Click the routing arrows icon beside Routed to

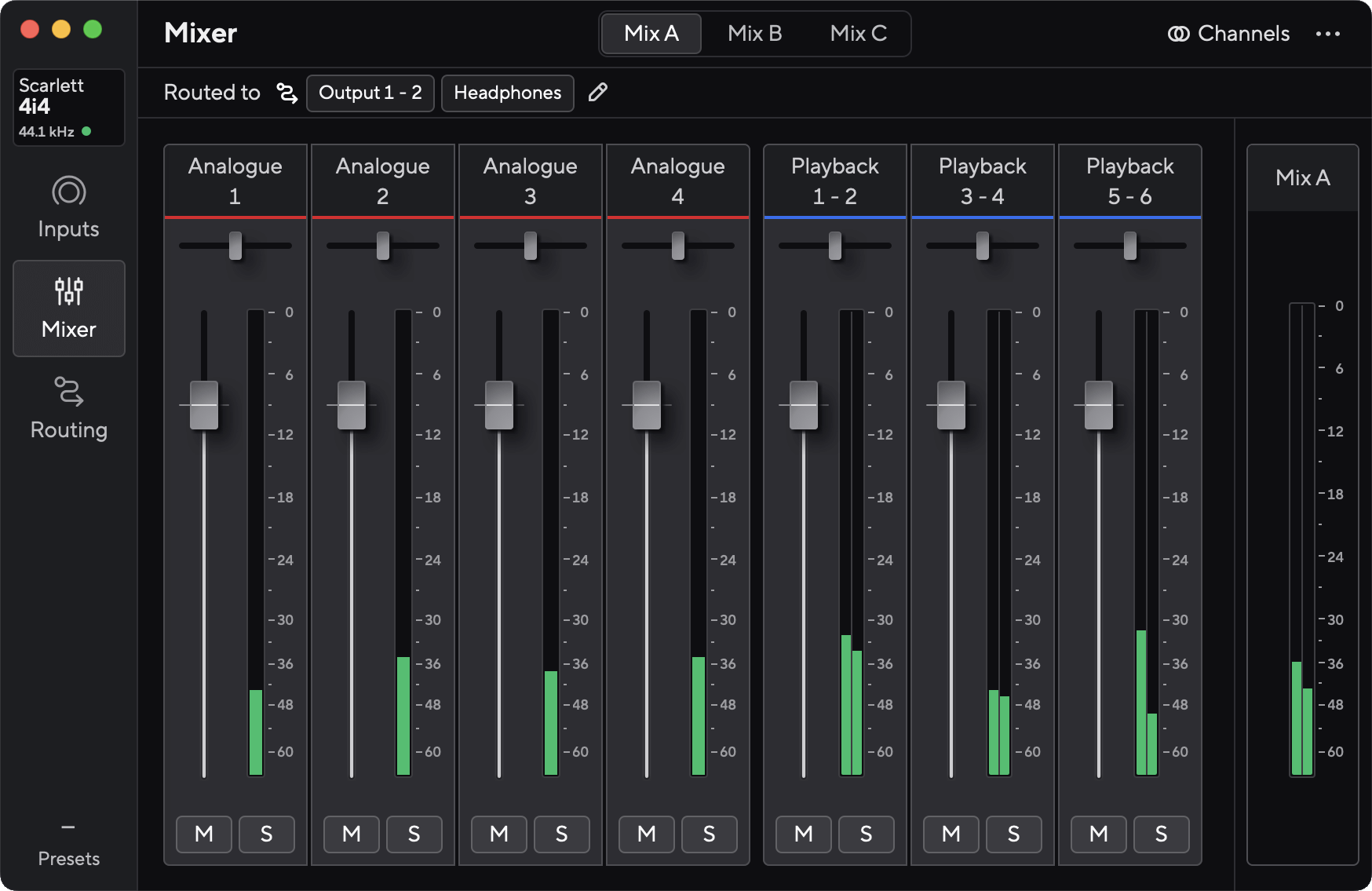pos(287,93)
